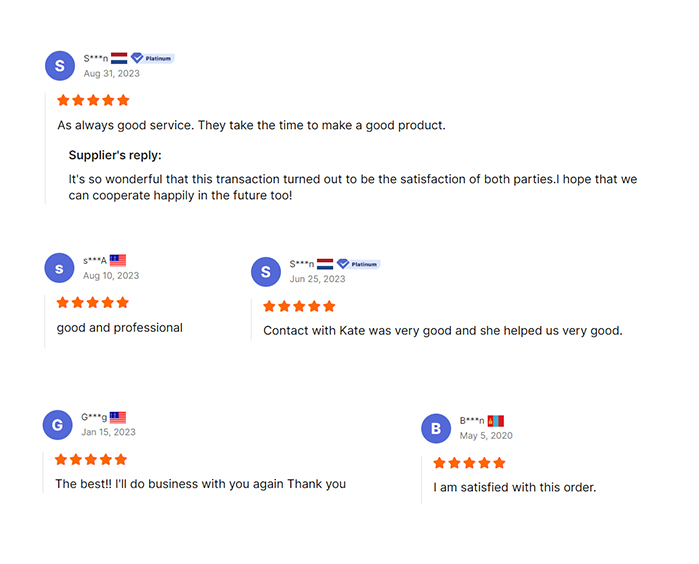Viewport: 699px width, 564px height.
Task: Click the flag next to G***g
Action: (118, 417)
